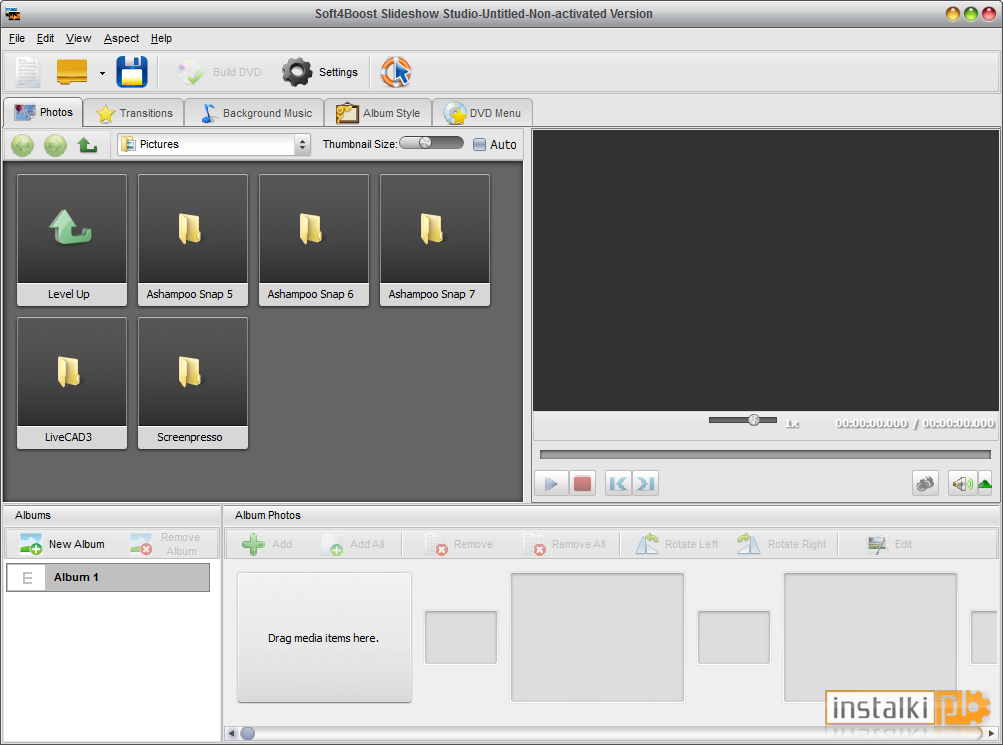1003x745 pixels.
Task: Click the lifebuoy help icon in toolbar
Action: [x=396, y=72]
